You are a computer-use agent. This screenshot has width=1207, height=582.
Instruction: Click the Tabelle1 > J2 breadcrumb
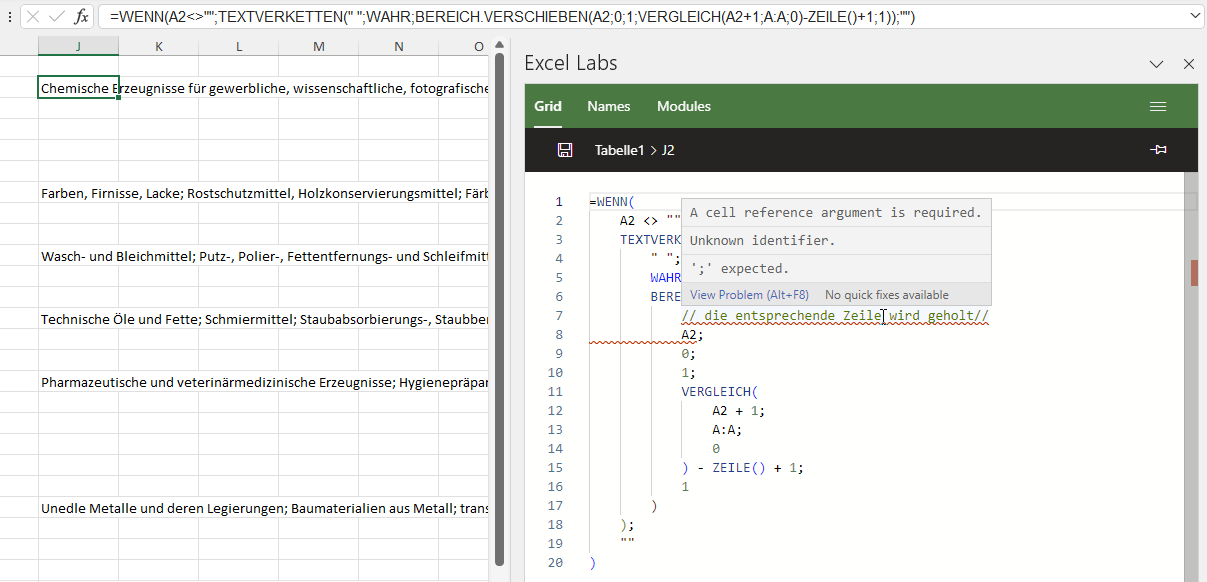point(634,150)
